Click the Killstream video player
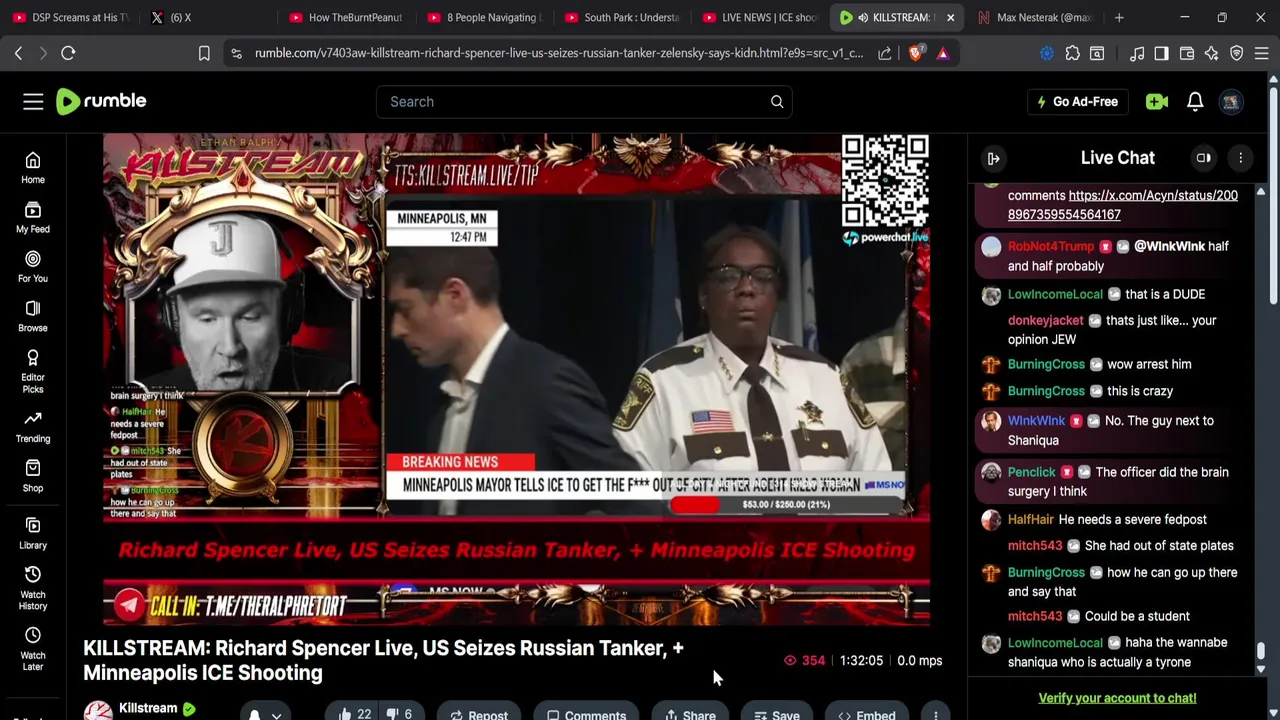 (516, 380)
